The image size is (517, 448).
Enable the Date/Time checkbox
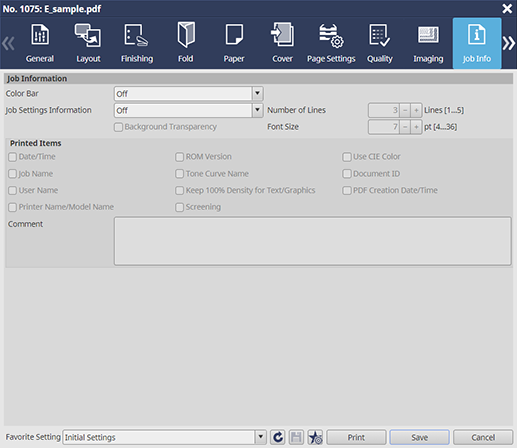coord(13,157)
